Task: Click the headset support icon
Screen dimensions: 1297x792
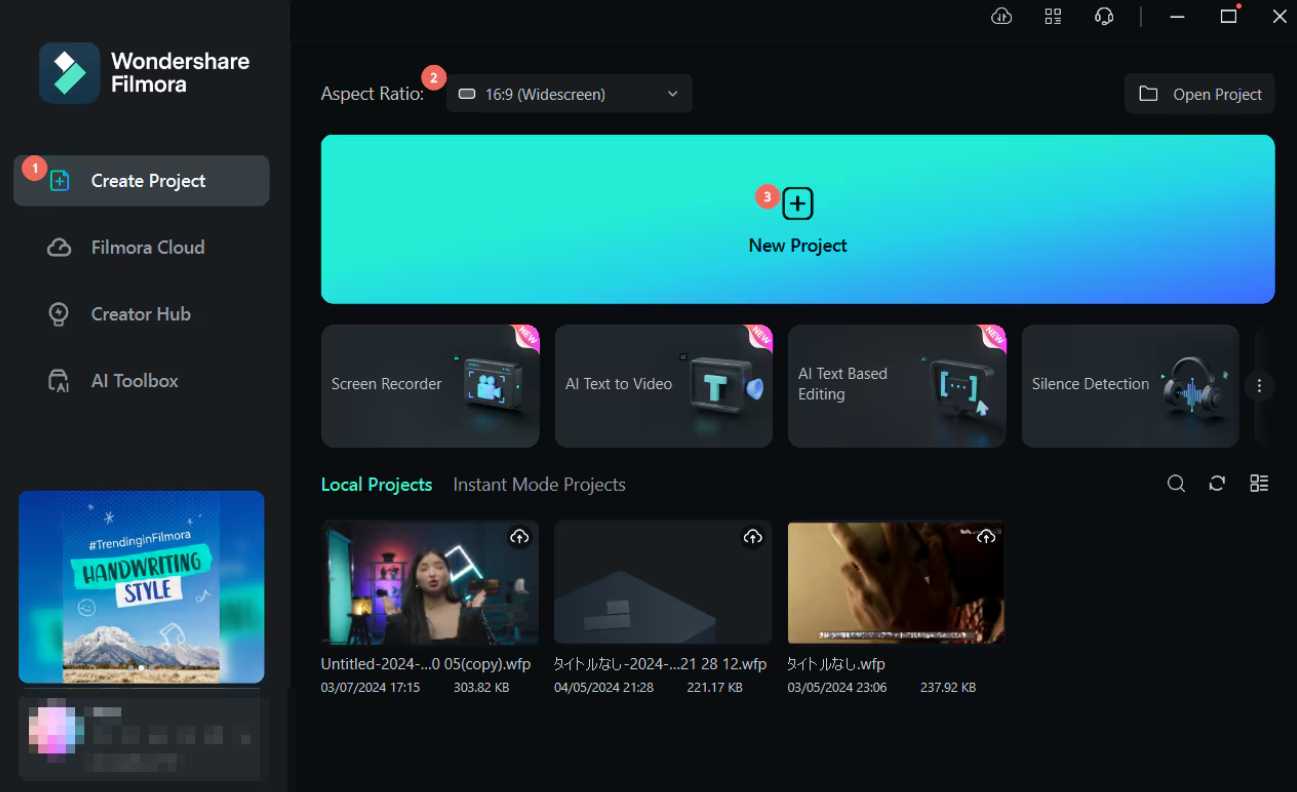Action: pyautogui.click(x=1104, y=16)
